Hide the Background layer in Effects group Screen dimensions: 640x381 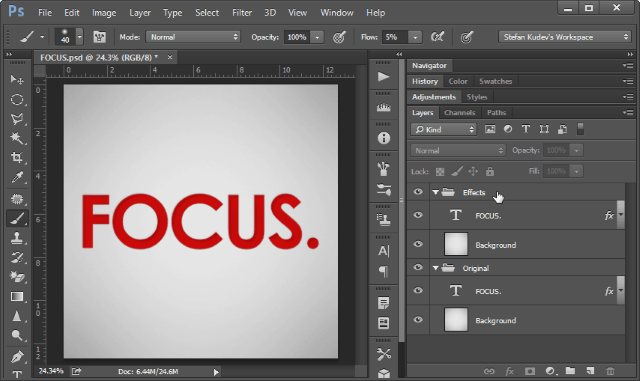coord(418,244)
